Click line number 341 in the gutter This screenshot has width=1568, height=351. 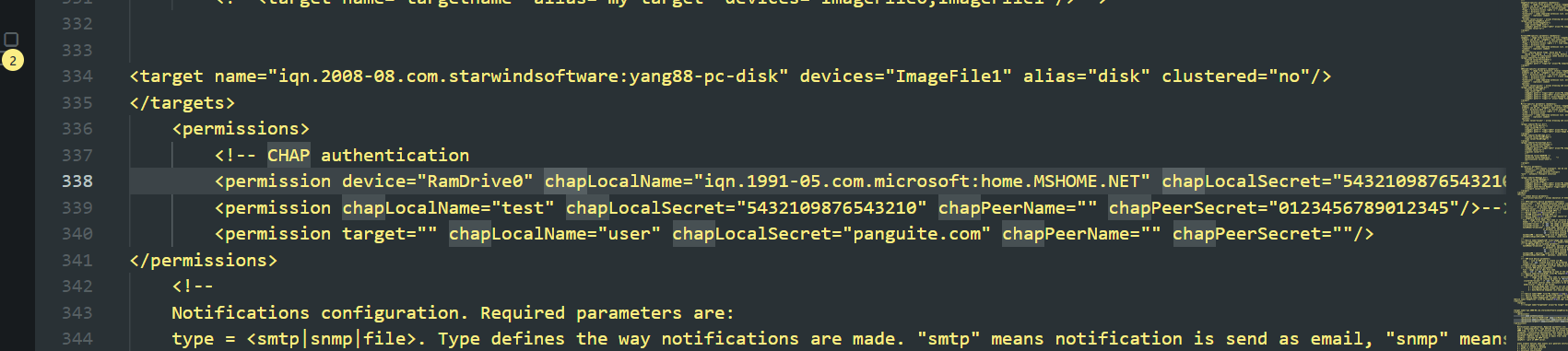(x=77, y=261)
